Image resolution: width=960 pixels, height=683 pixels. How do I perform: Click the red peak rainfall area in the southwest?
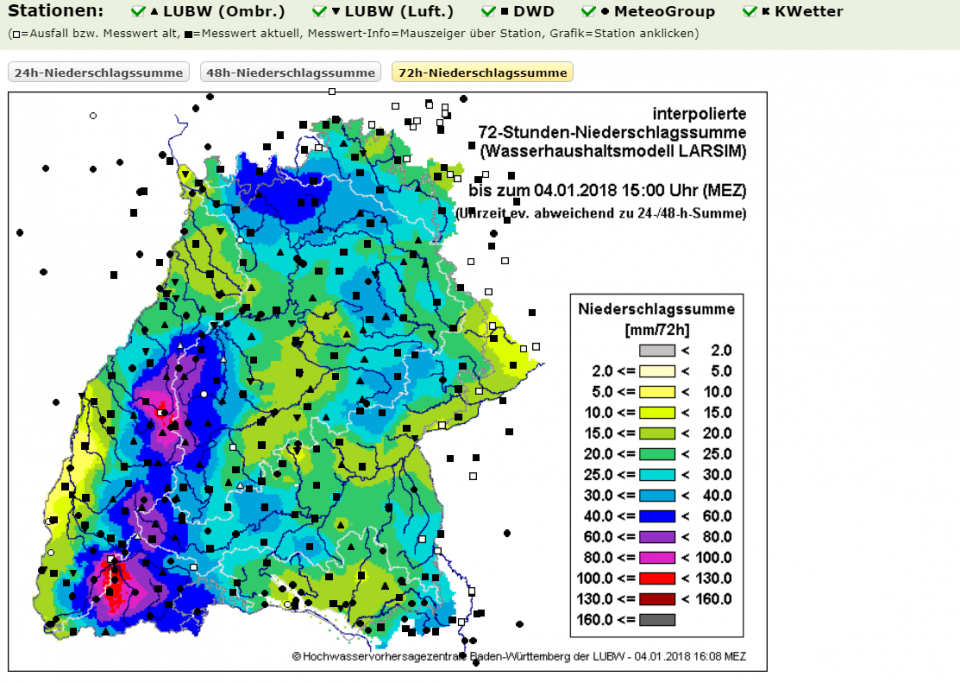click(x=113, y=585)
